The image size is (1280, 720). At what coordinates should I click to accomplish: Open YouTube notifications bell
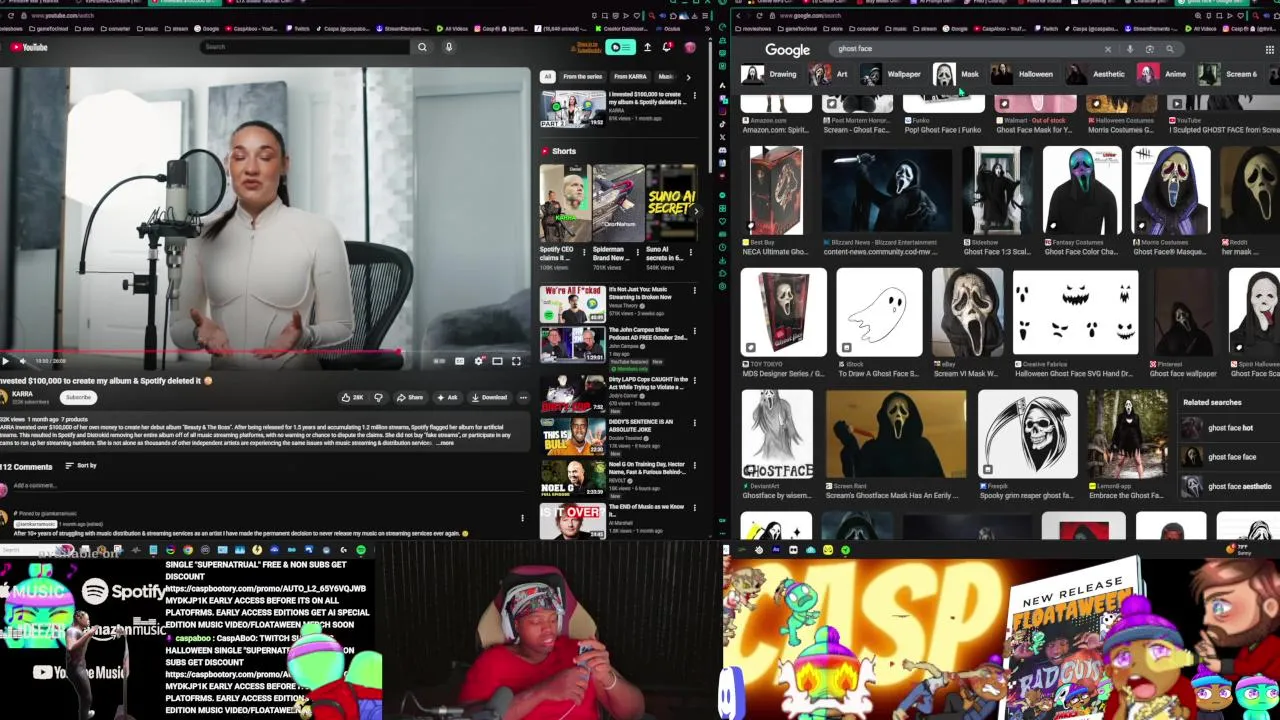[x=667, y=47]
